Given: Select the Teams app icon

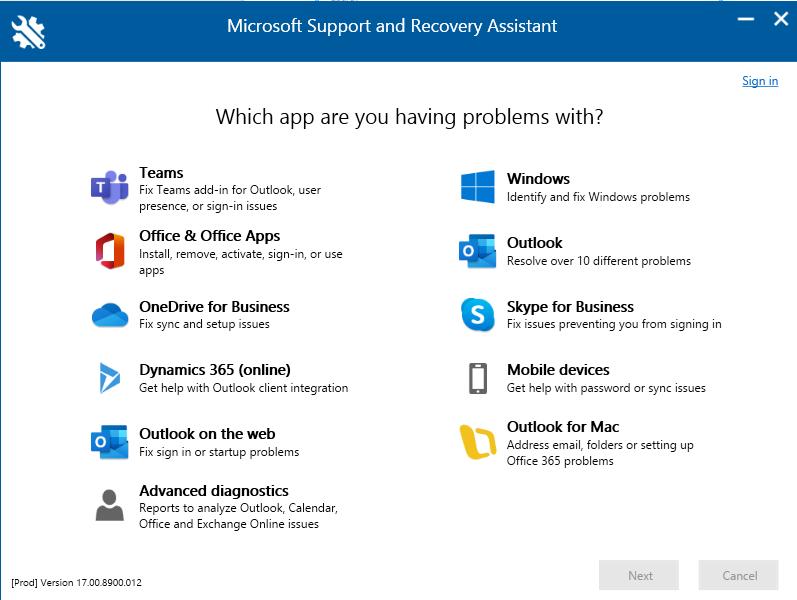Looking at the screenshot, I should point(110,188).
